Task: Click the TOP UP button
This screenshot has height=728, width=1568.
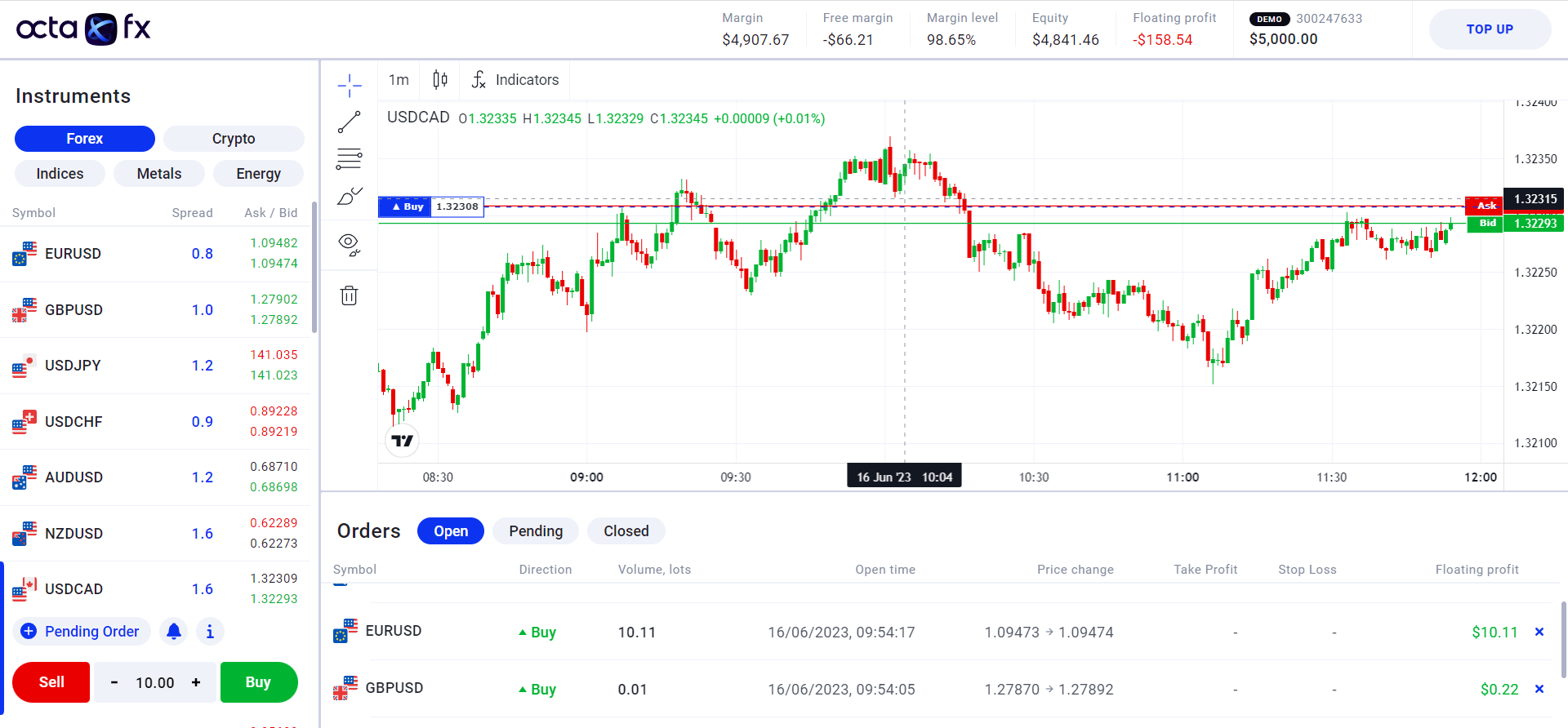Action: 1490,29
